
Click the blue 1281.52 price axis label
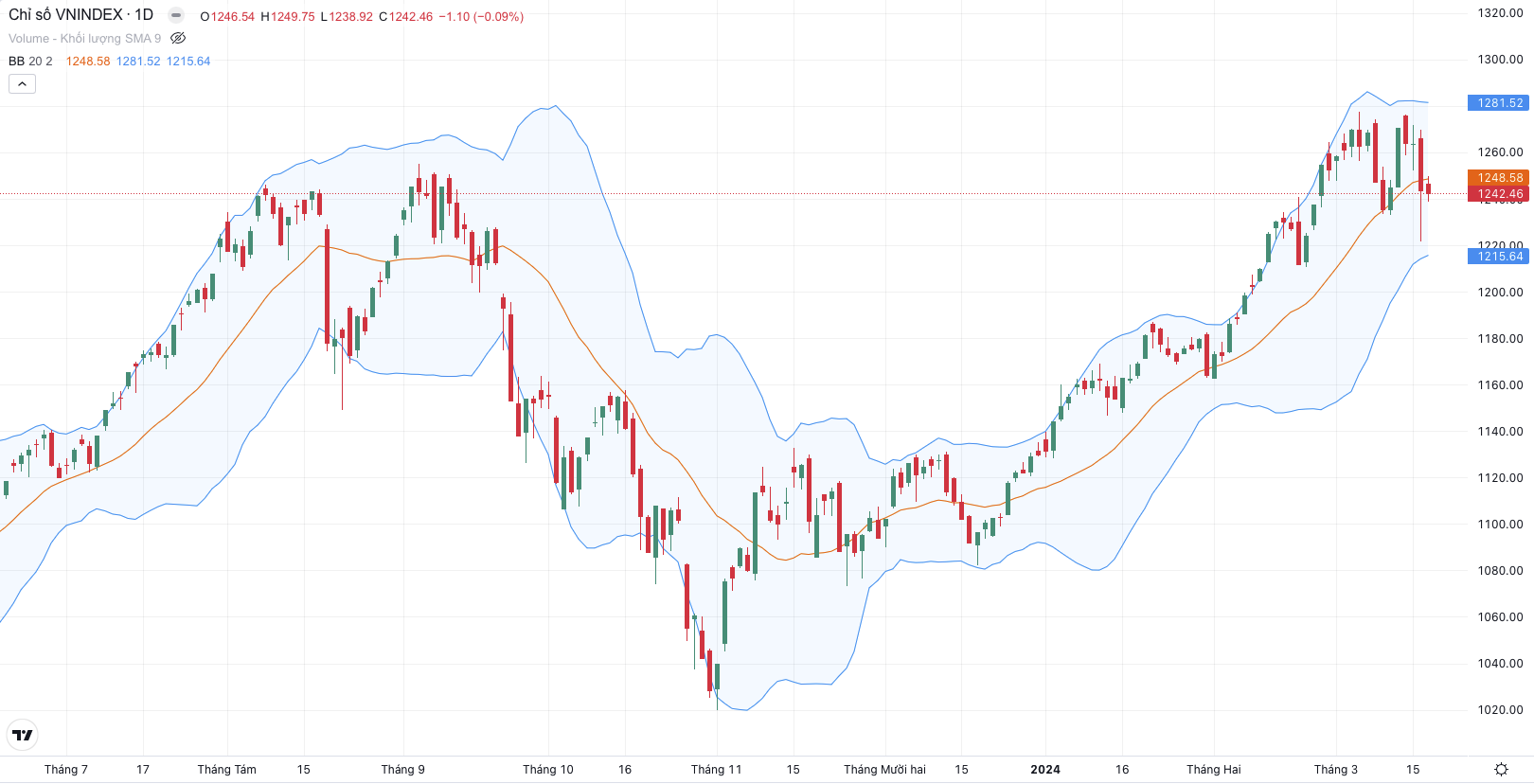[1497, 103]
